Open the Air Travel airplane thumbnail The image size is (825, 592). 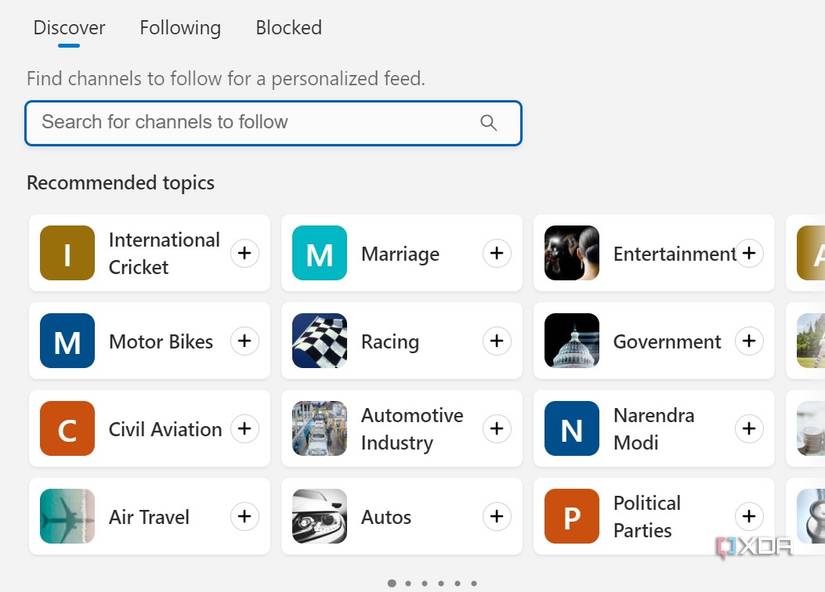tap(67, 516)
